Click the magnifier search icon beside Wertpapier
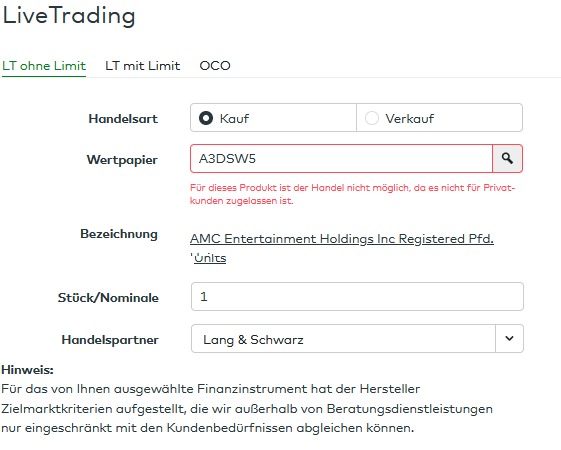Image resolution: width=561 pixels, height=450 pixels. (x=507, y=158)
